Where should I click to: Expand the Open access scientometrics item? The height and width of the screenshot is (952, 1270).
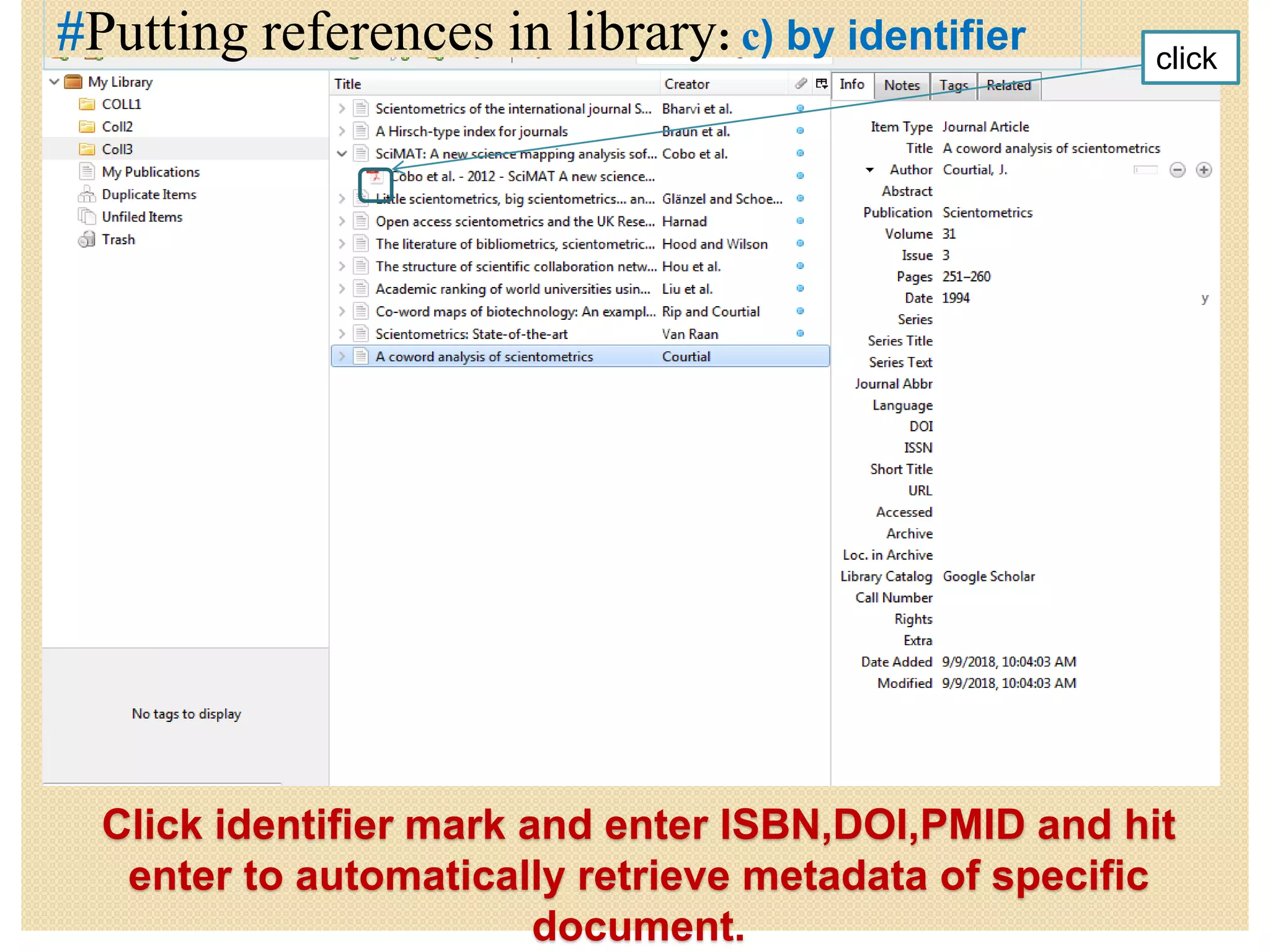[341, 221]
